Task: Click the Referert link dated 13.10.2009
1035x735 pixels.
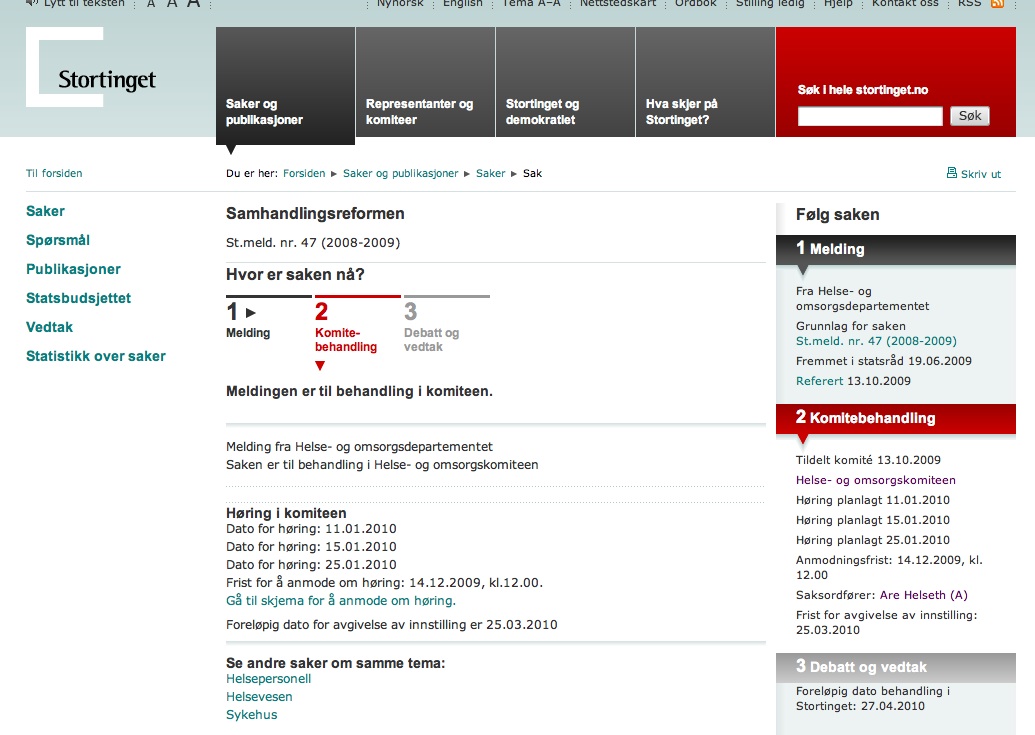Action: pos(819,381)
